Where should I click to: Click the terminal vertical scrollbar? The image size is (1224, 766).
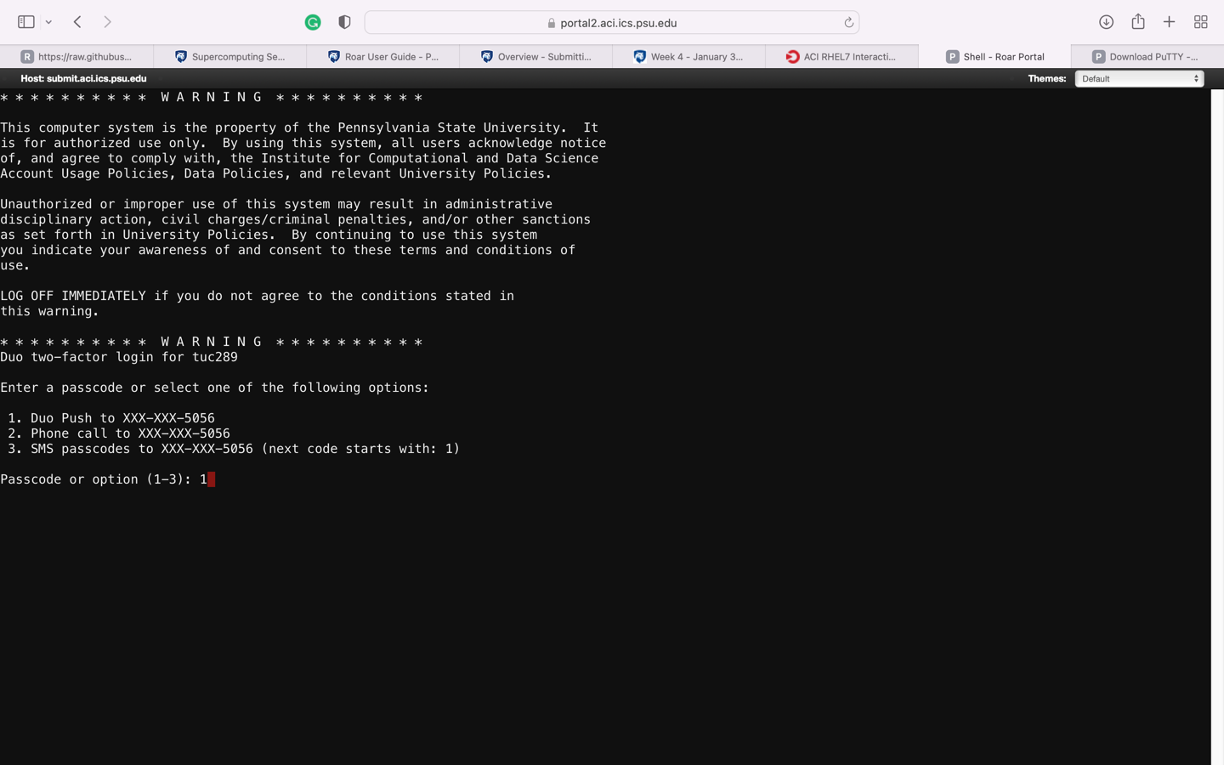pyautogui.click(x=1217, y=427)
